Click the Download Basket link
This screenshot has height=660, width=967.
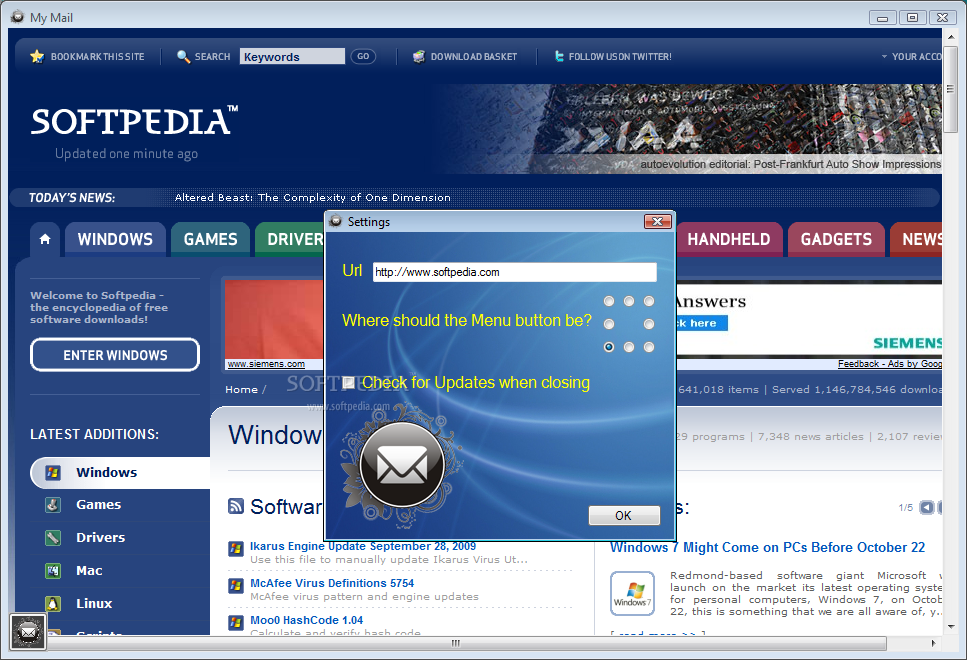pos(474,57)
